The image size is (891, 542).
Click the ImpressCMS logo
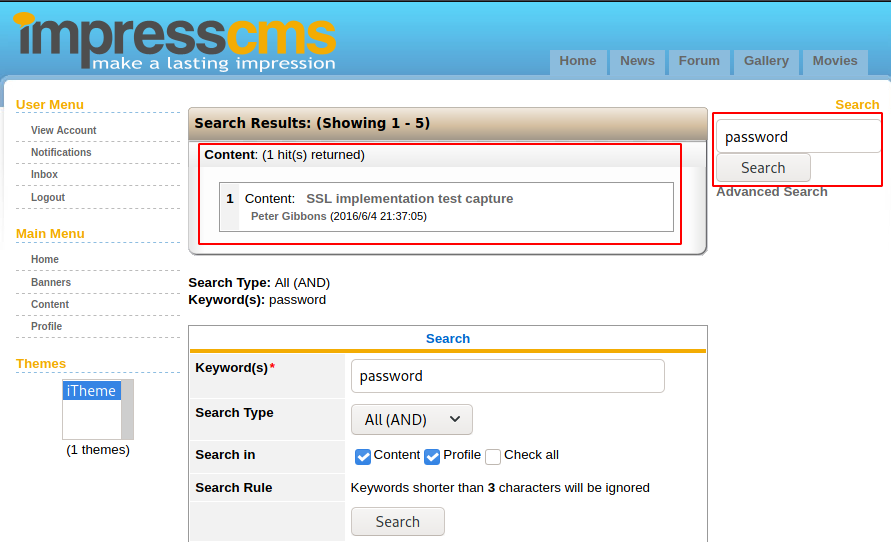(176, 42)
